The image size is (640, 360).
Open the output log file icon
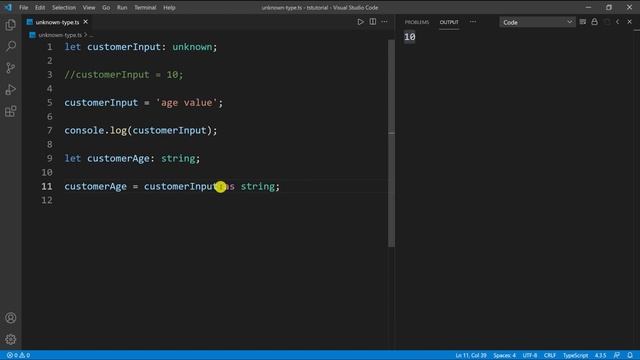tap(607, 22)
